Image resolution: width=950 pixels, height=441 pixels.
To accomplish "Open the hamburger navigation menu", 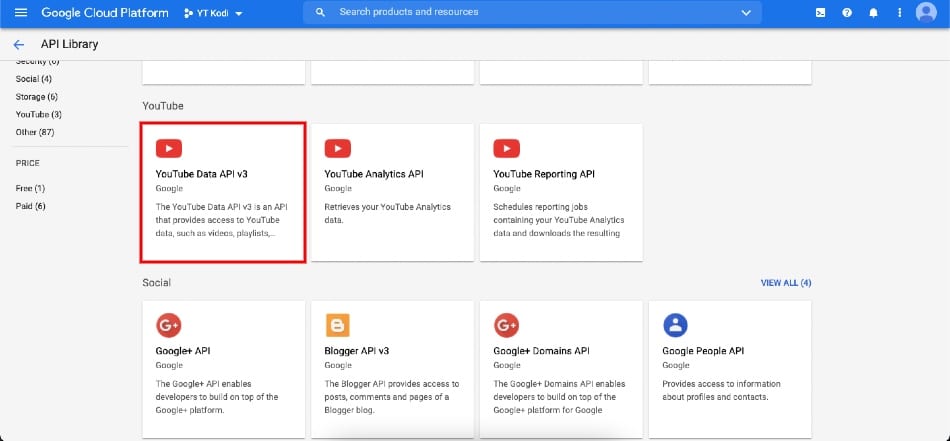I will [x=21, y=13].
